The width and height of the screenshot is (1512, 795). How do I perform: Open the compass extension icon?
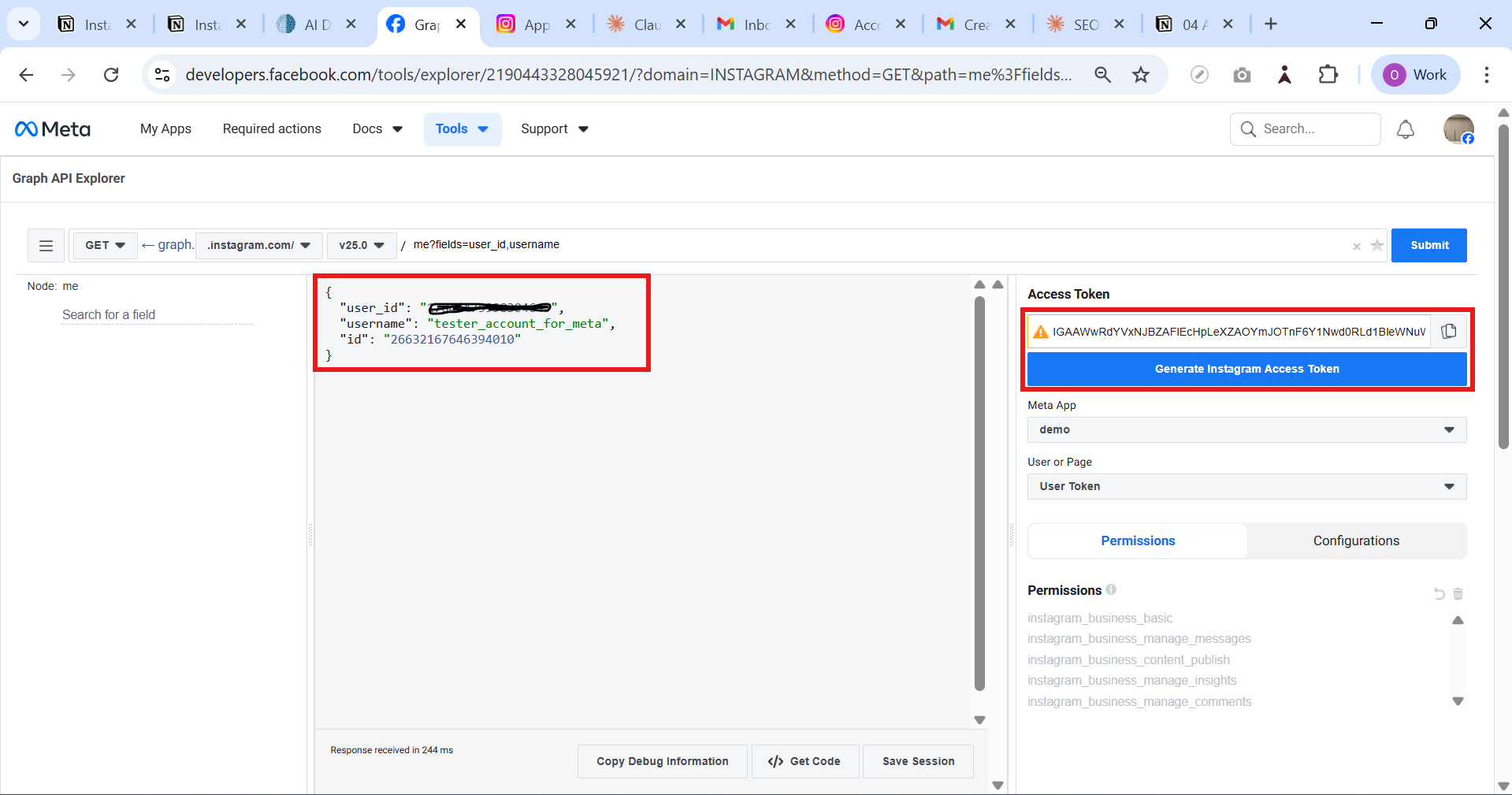click(1199, 75)
